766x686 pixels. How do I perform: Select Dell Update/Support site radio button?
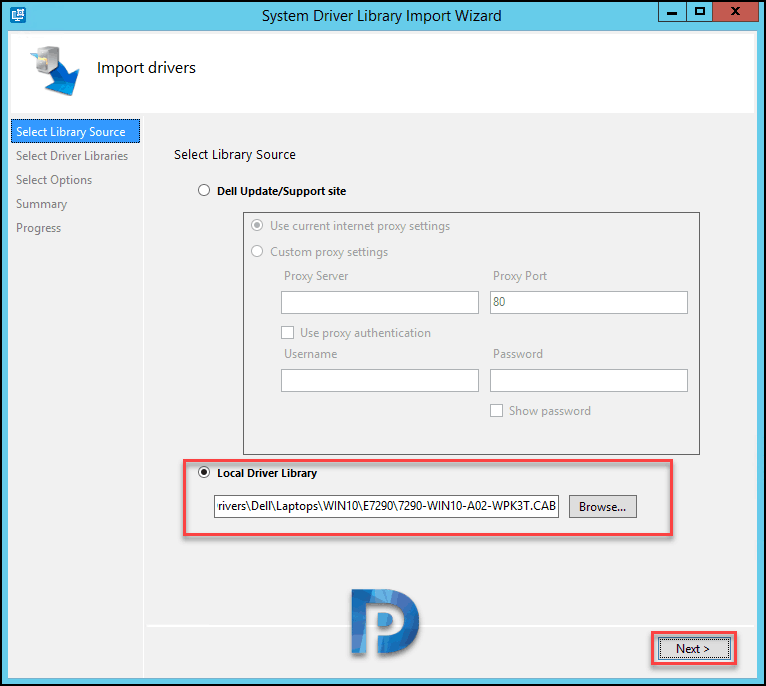coord(204,191)
